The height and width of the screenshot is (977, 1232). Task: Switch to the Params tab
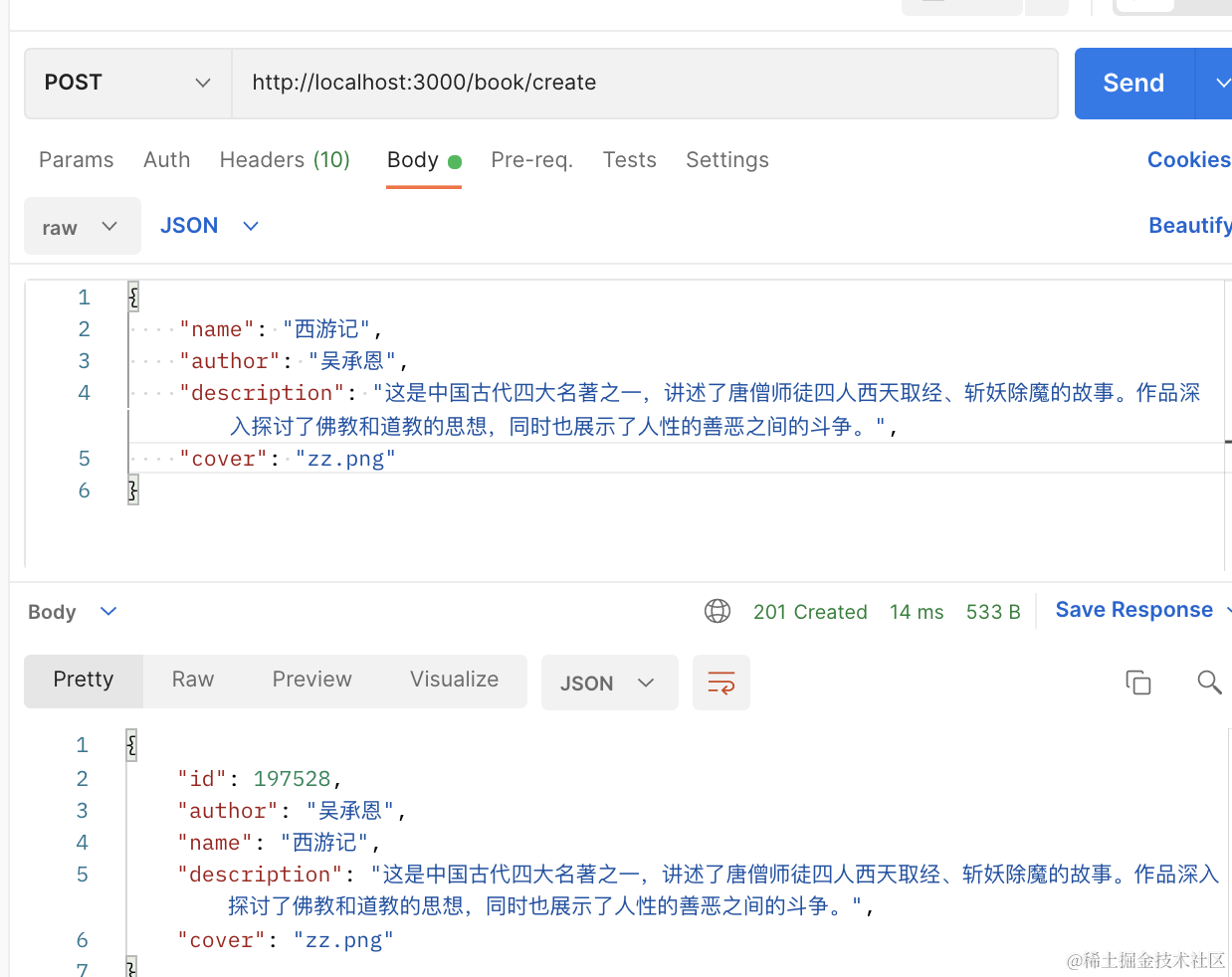[76, 160]
